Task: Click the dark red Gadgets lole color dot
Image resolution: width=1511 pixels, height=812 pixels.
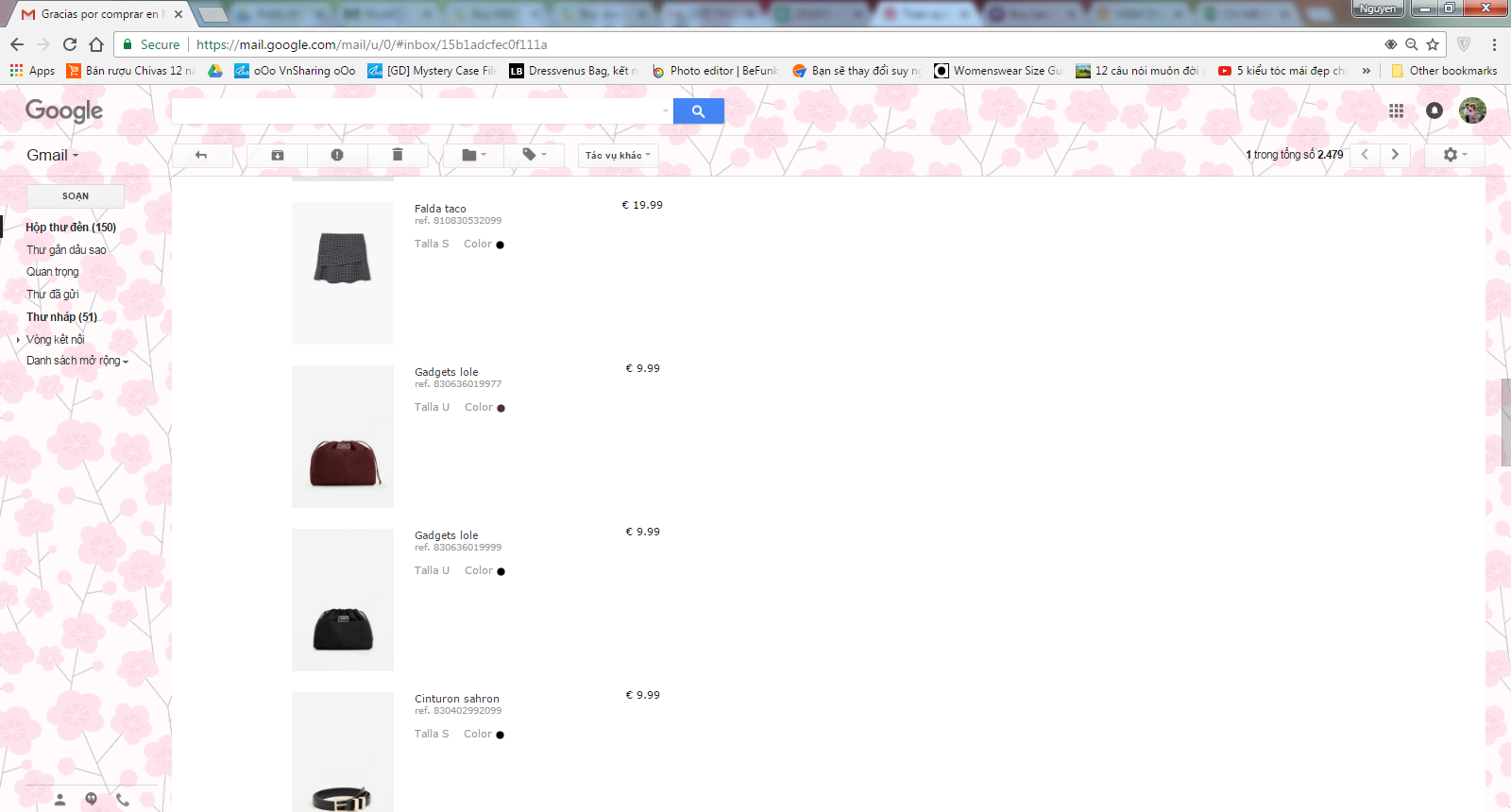Action: [501, 409]
